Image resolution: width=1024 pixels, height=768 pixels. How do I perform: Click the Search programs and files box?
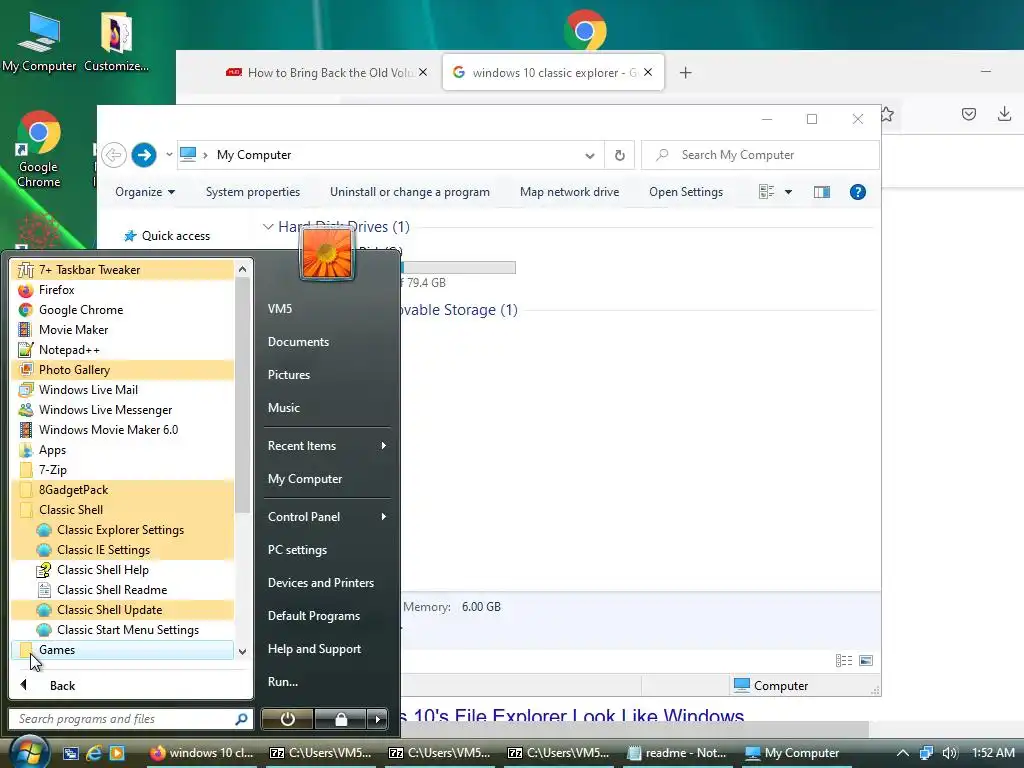[131, 719]
